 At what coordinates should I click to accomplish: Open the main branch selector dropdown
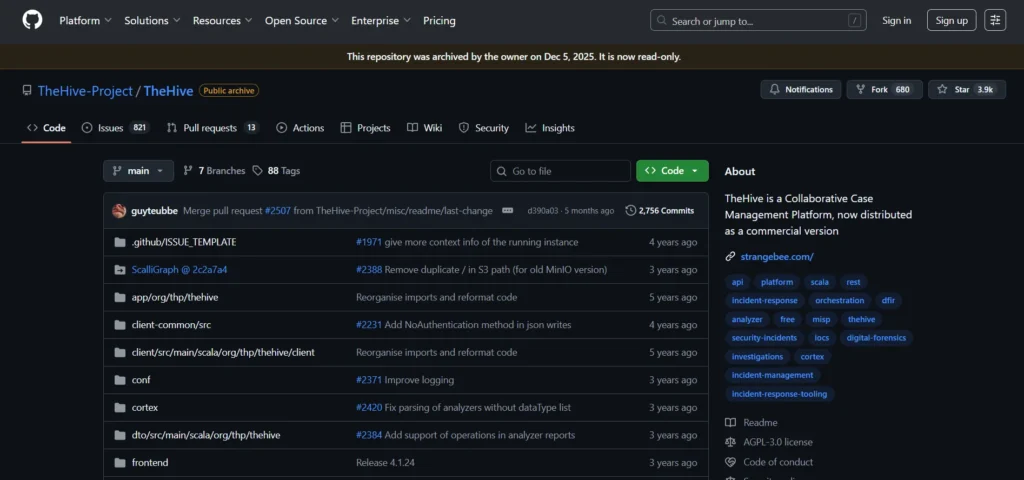138,170
